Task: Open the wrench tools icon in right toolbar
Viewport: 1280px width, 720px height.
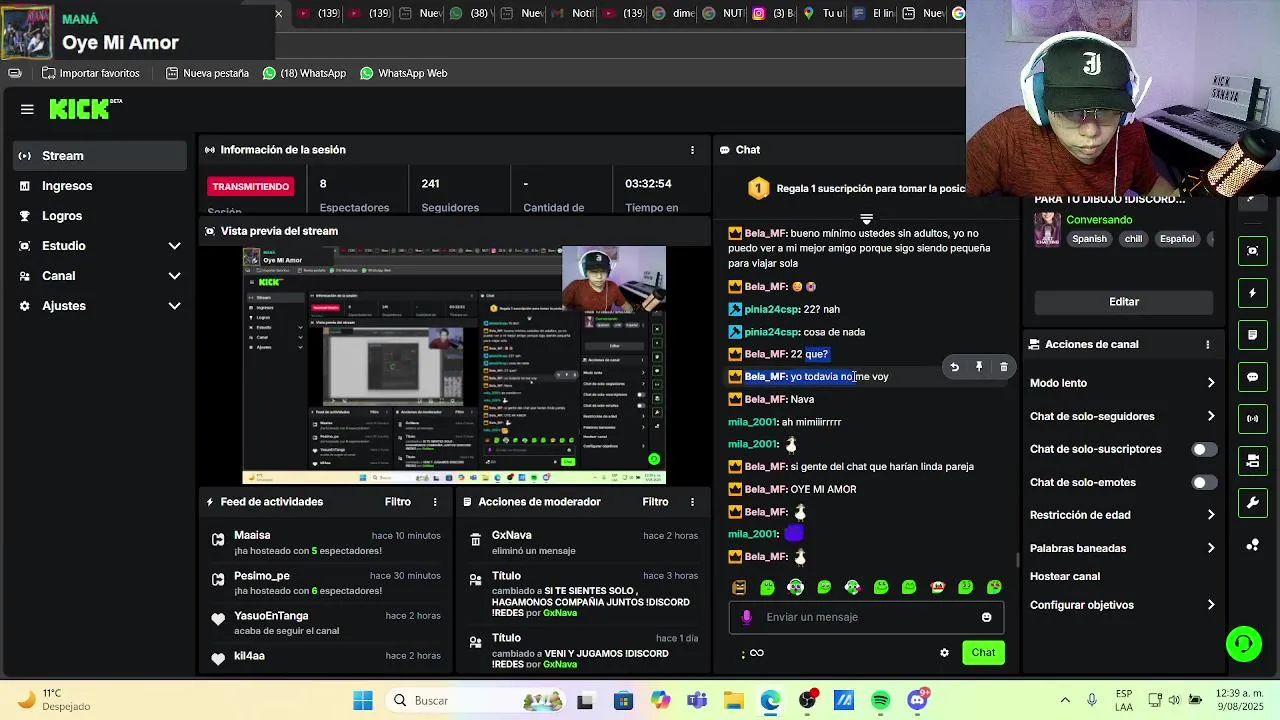Action: tap(1252, 503)
